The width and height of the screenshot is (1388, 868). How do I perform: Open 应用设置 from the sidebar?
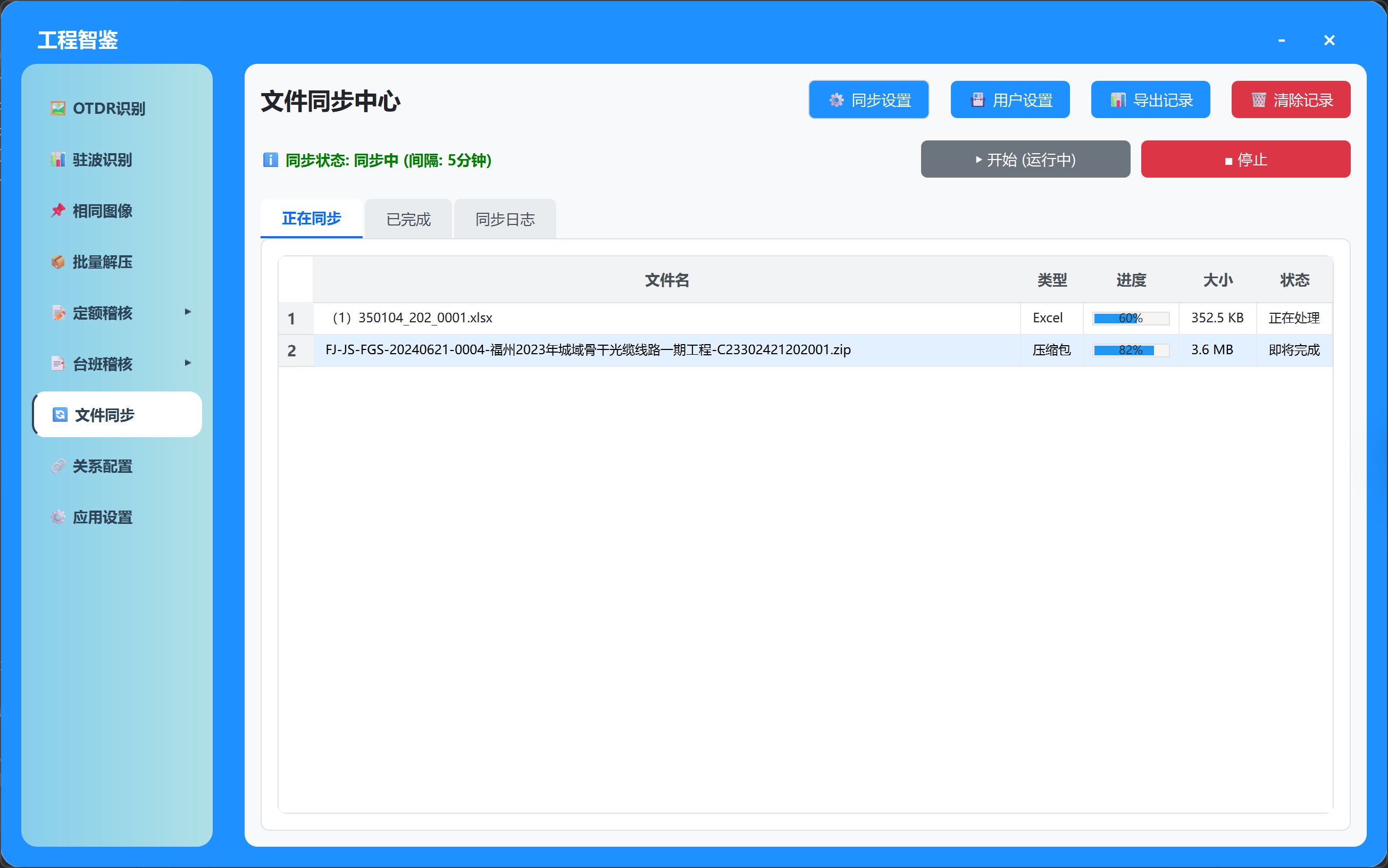117,516
